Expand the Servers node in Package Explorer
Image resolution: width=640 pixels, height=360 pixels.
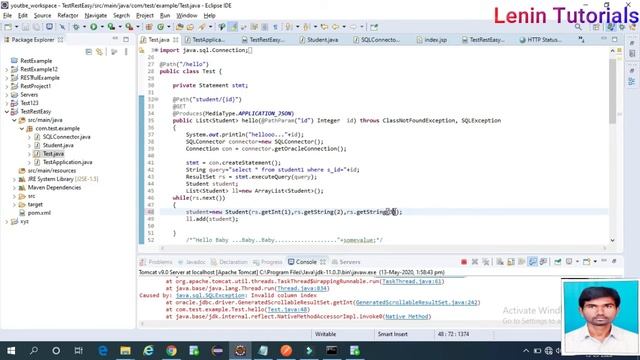point(7,95)
